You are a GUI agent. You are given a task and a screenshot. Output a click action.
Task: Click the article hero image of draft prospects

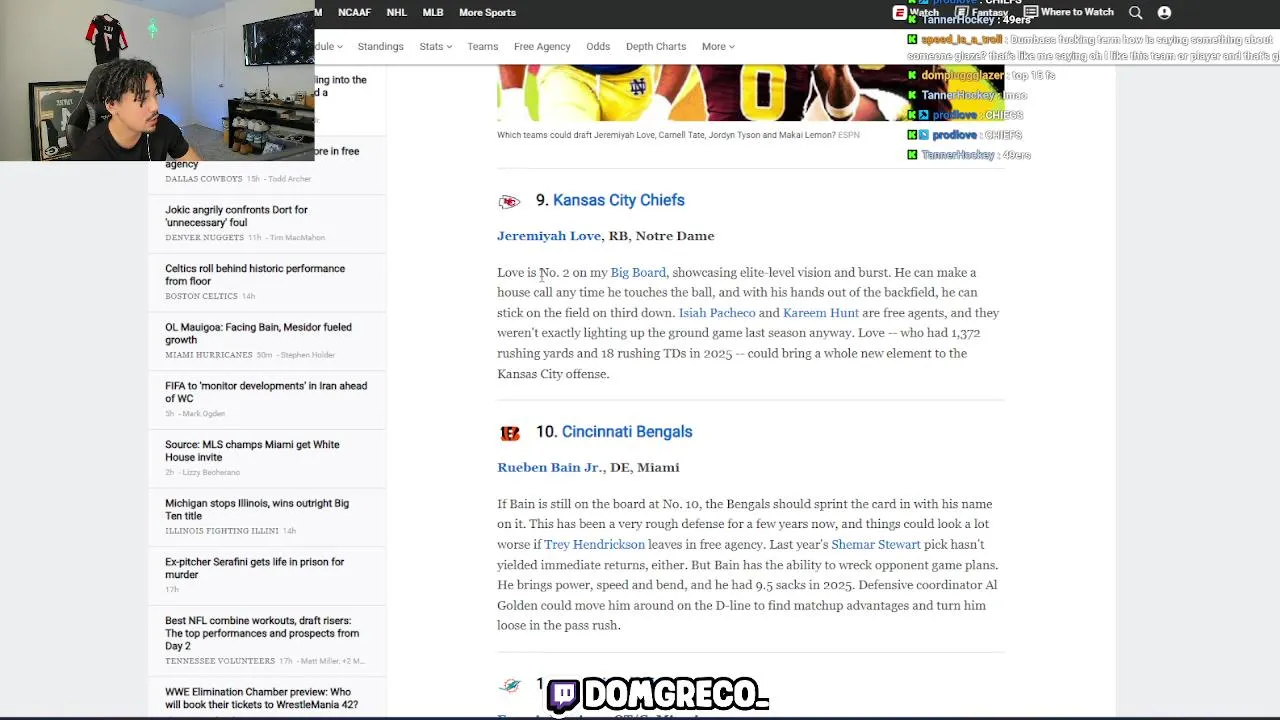click(750, 92)
